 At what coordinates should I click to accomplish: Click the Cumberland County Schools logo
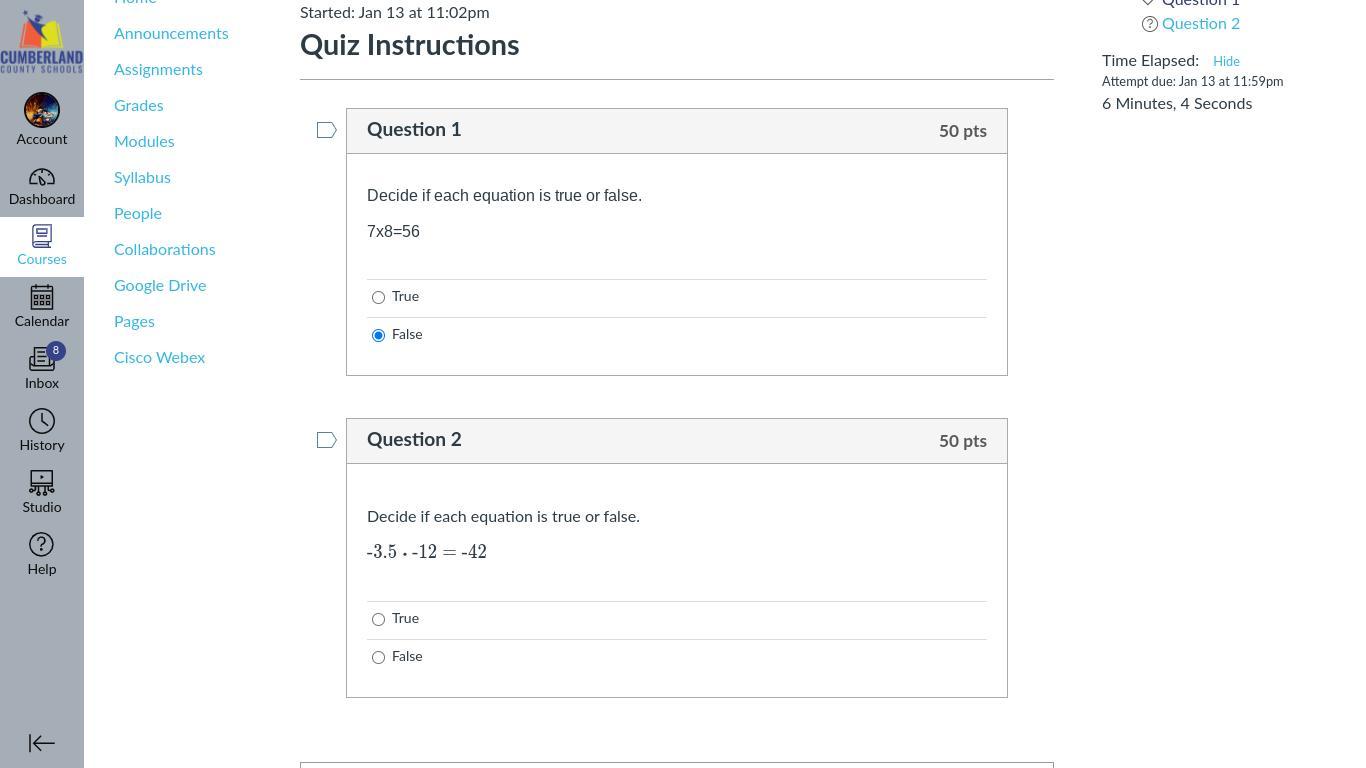[x=42, y=42]
